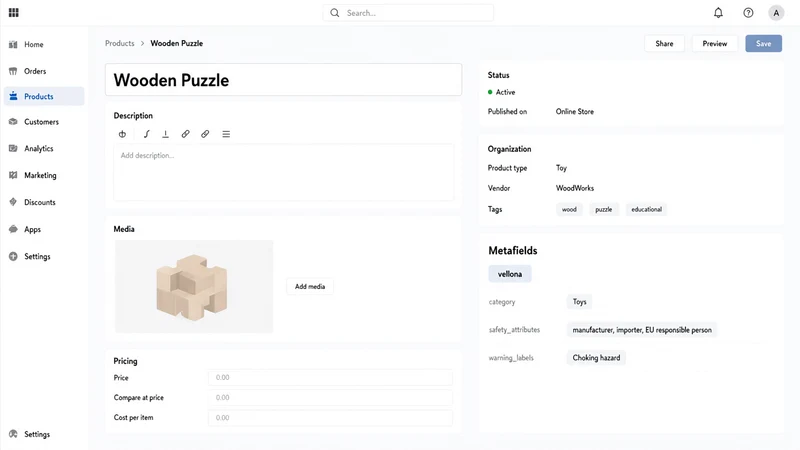Click the green Active status dot
Viewport: 800px width, 450px height.
click(490, 92)
